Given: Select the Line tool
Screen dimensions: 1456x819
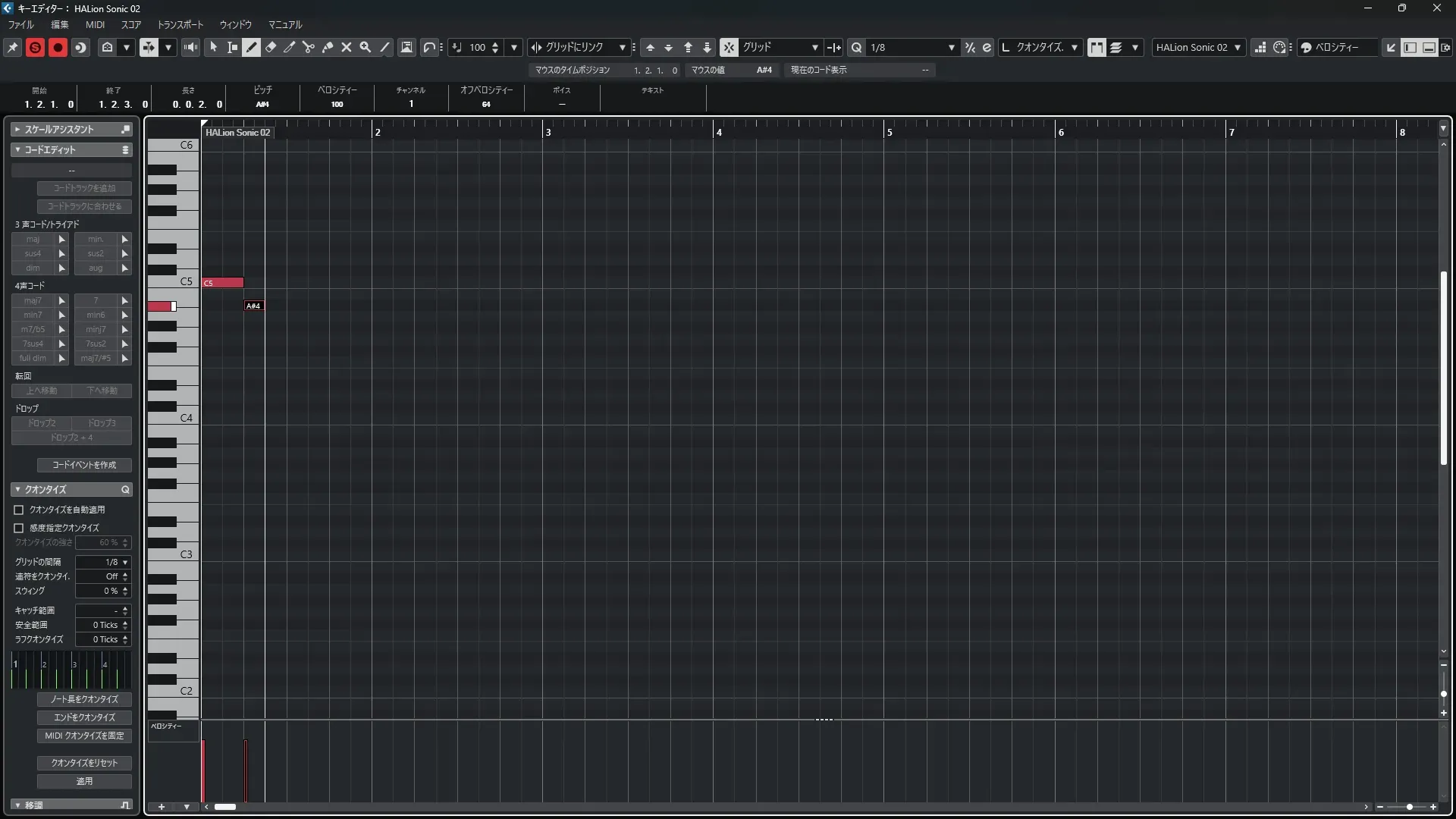Looking at the screenshot, I should pos(385,47).
